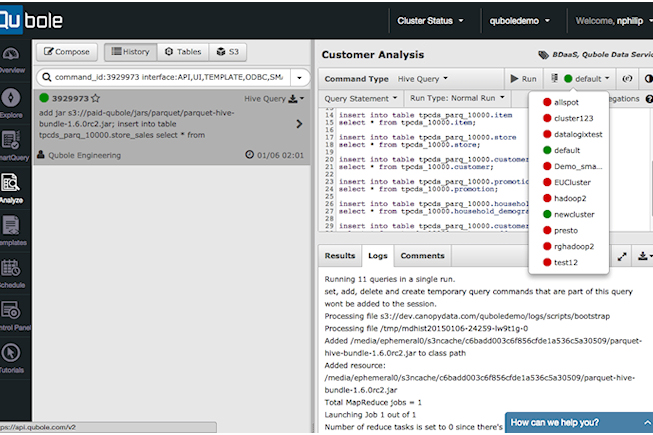The image size is (653, 435).
Task: Click the Compose button
Action: (67, 51)
